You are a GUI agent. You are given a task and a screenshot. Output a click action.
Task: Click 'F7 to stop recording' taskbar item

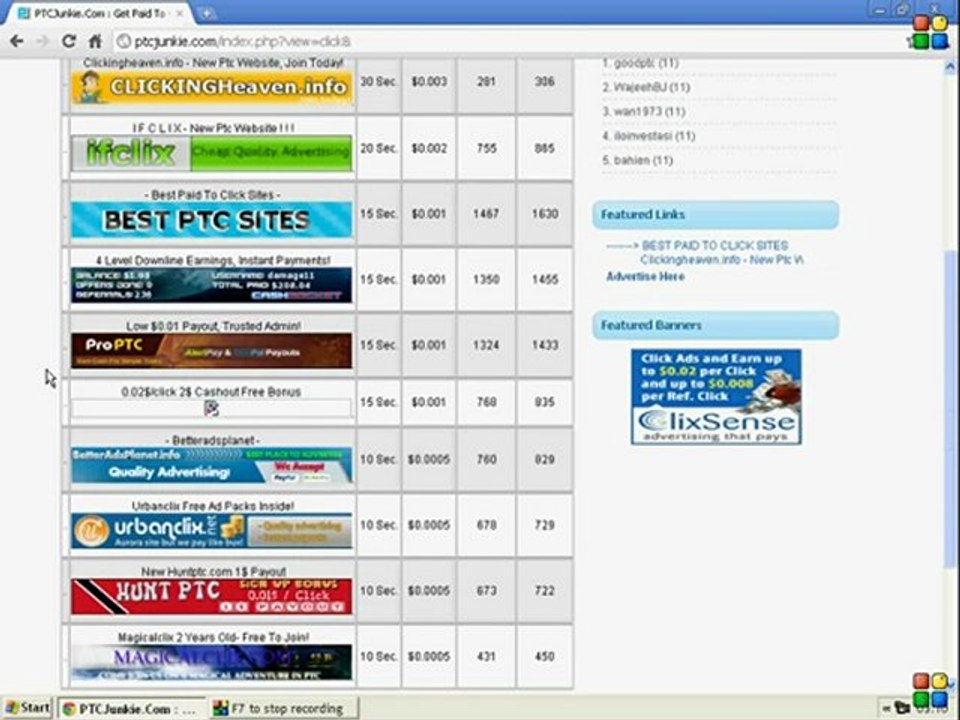pyautogui.click(x=283, y=709)
